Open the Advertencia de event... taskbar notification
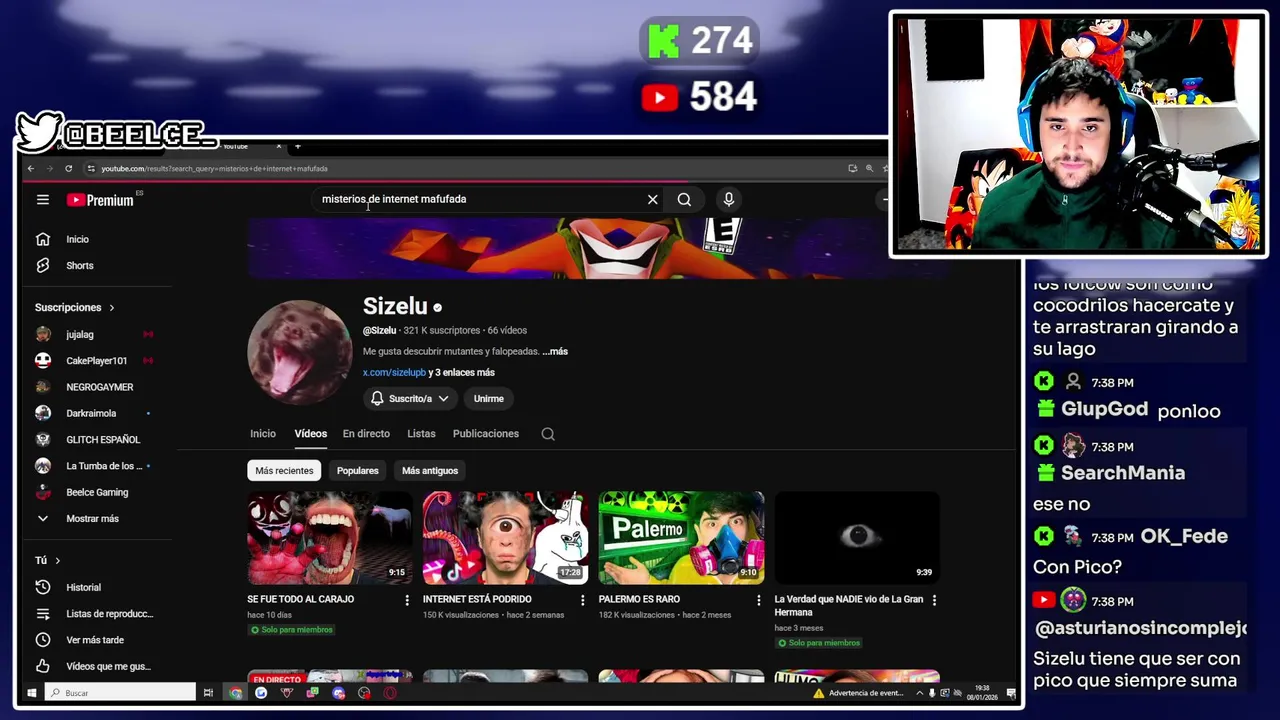1280x720 pixels. 859,693
